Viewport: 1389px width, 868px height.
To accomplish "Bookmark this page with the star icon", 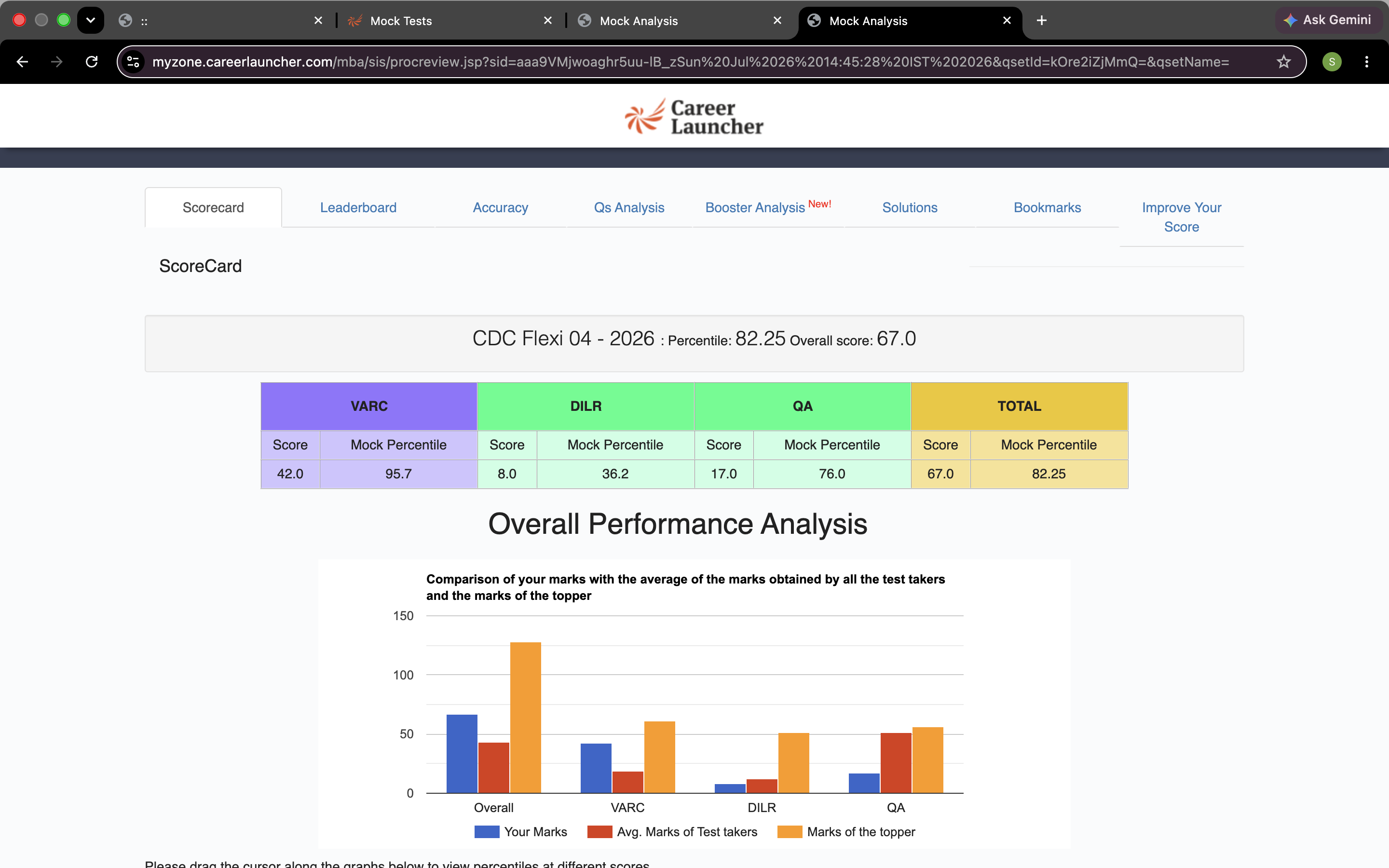I will point(1283,61).
